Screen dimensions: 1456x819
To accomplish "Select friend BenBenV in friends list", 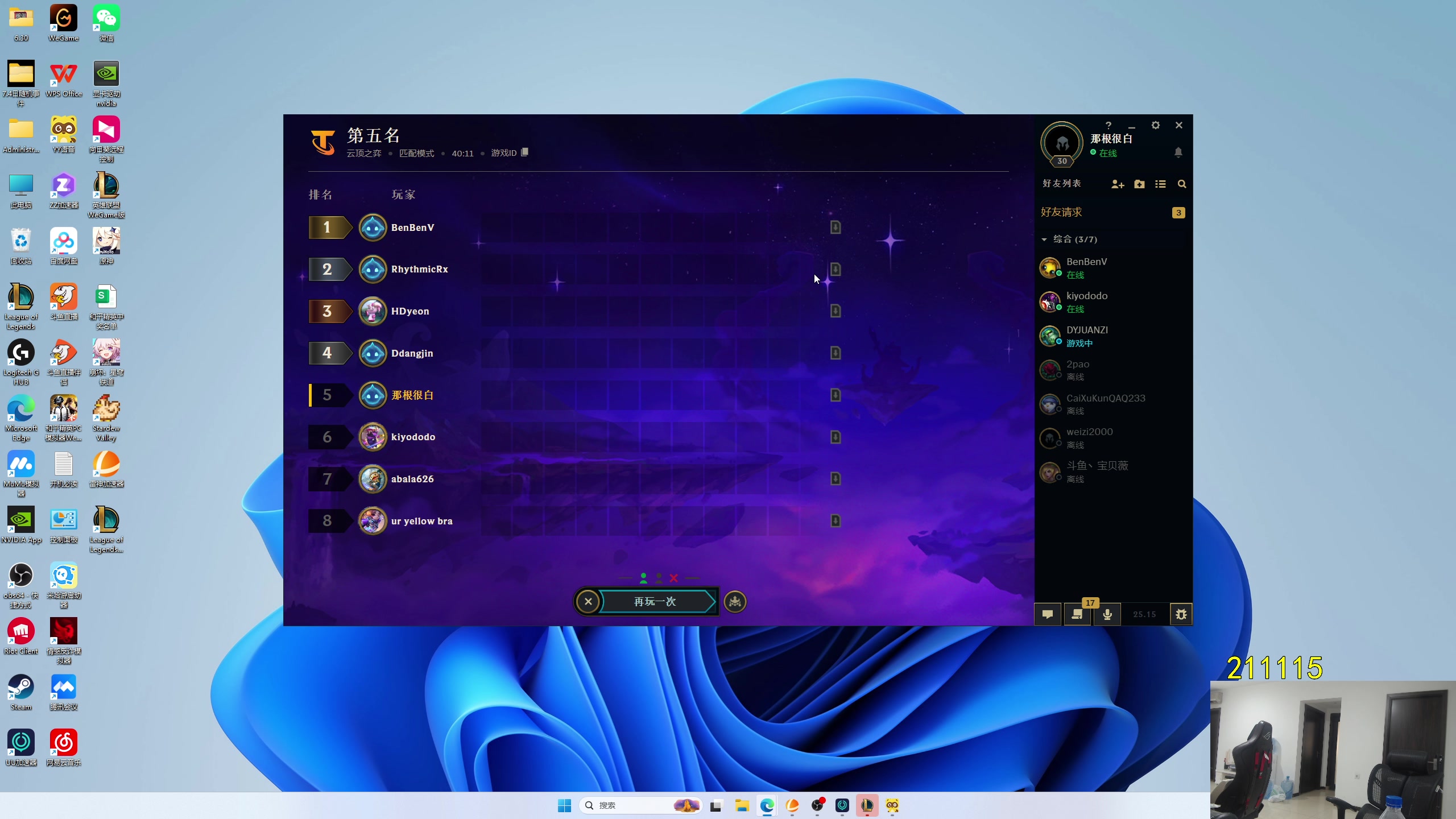I will pyautogui.click(x=1113, y=268).
